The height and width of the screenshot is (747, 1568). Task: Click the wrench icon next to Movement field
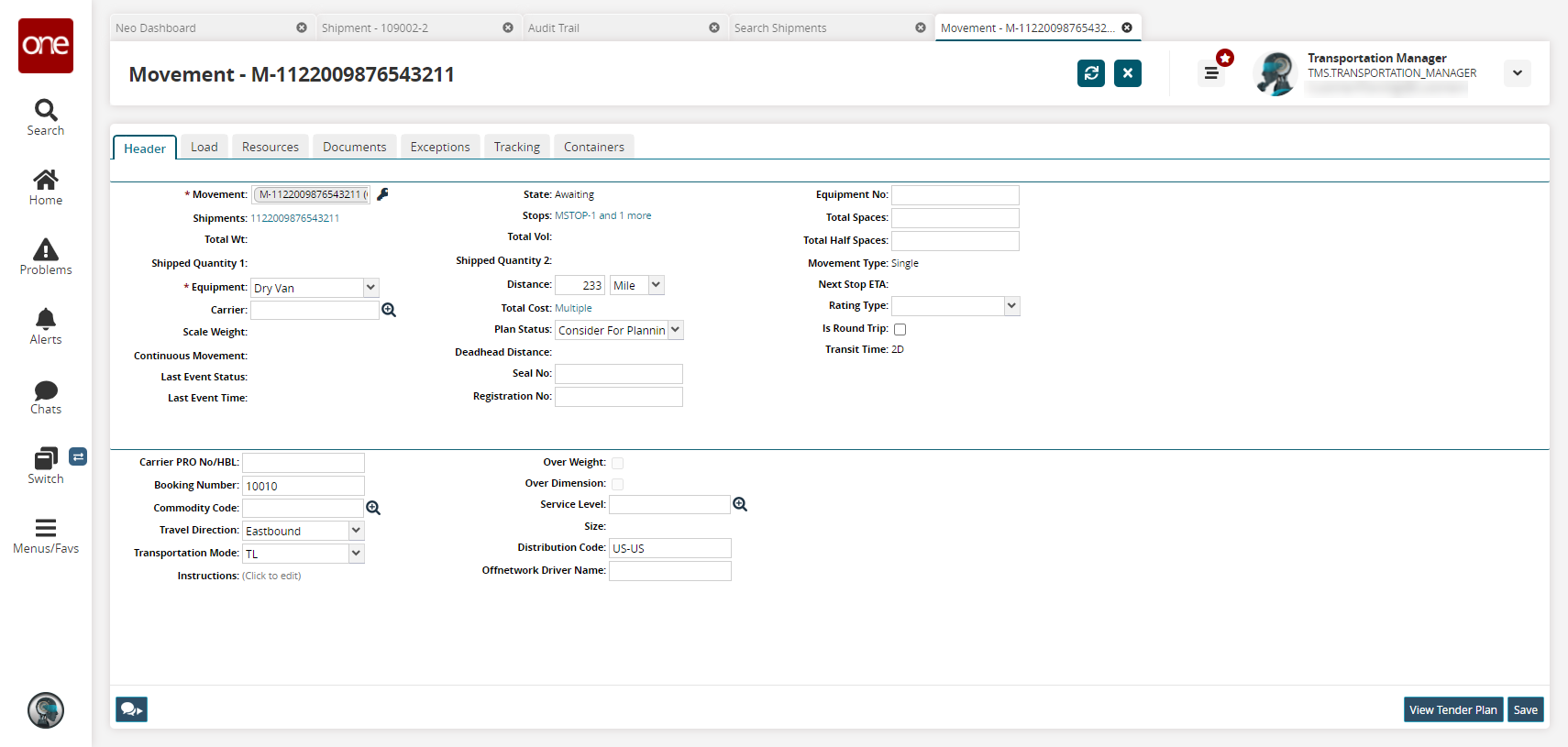383,194
